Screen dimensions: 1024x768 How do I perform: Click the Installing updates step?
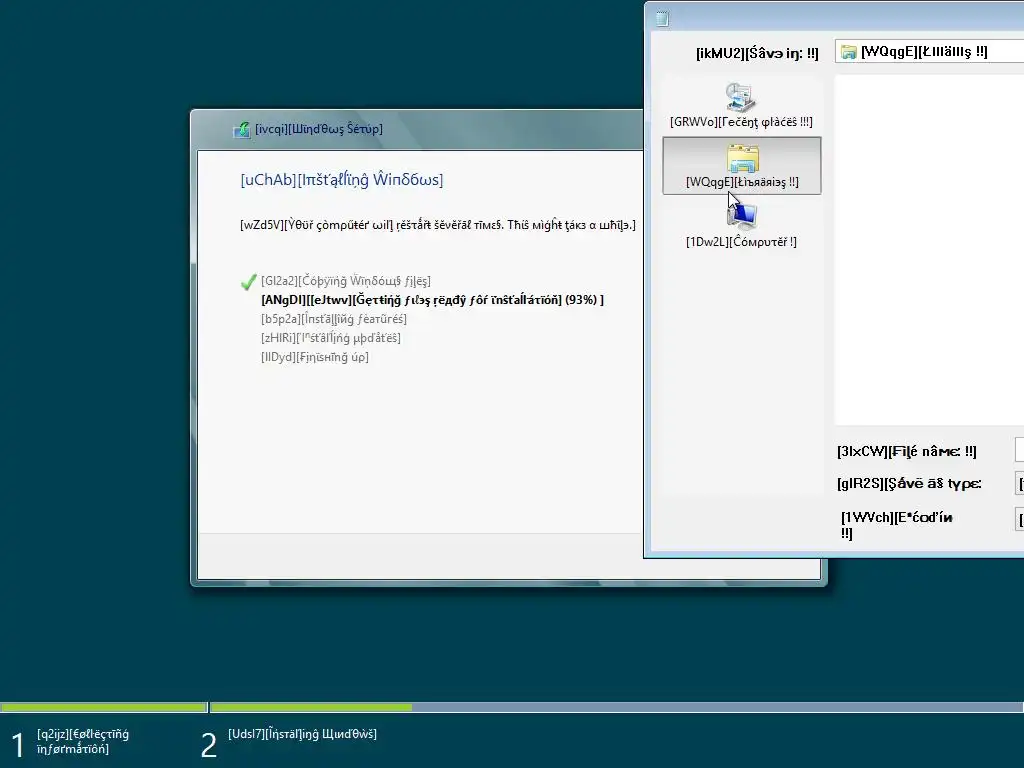click(x=330, y=338)
